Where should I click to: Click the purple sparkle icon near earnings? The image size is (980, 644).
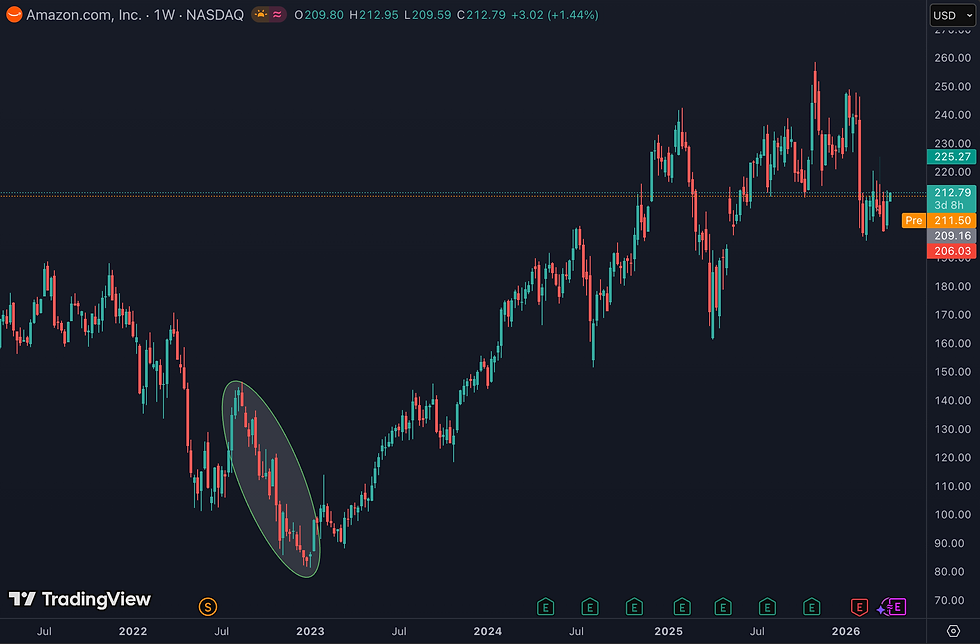point(881,609)
